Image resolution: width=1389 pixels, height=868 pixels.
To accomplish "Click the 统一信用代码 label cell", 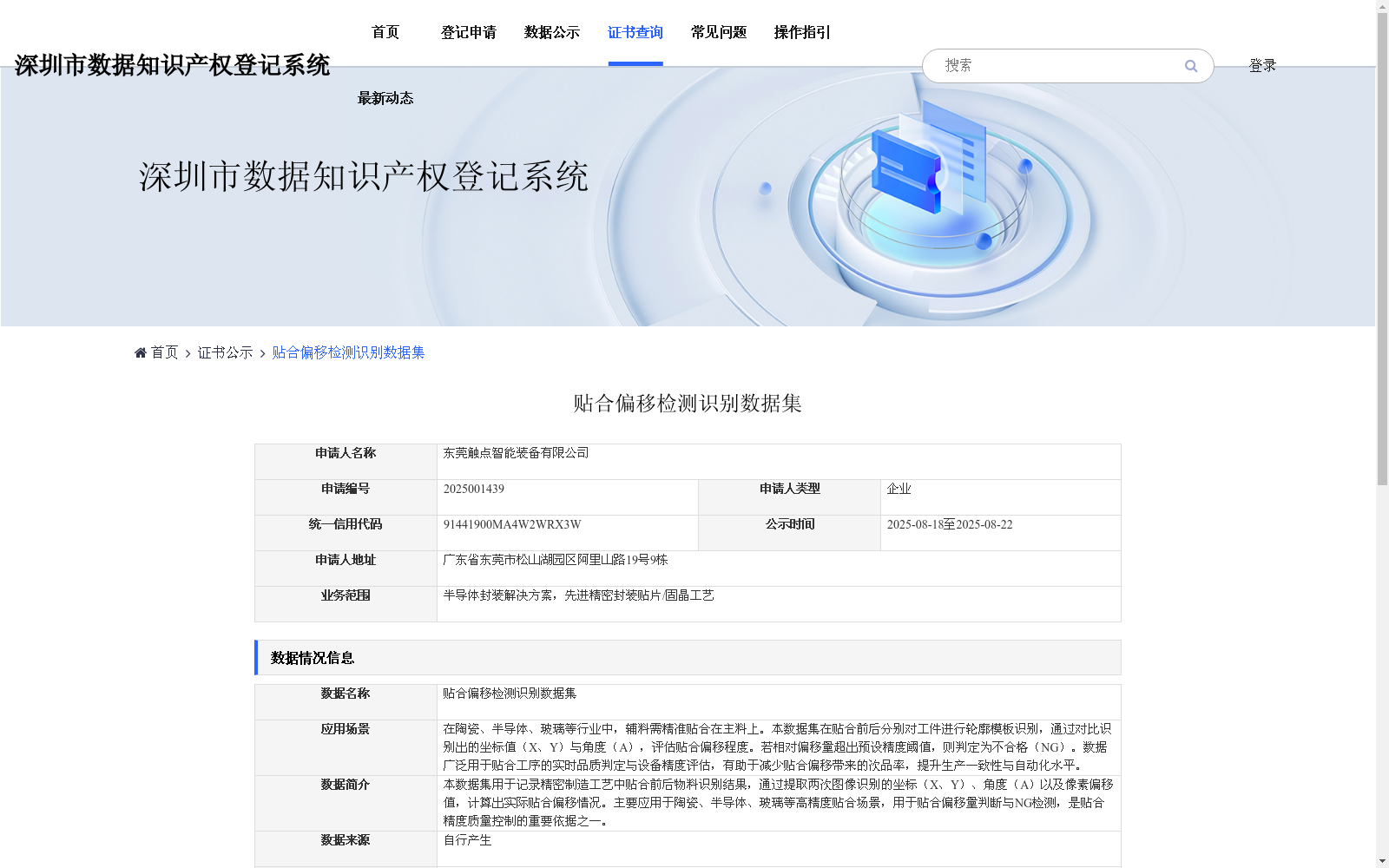I will point(346,533).
